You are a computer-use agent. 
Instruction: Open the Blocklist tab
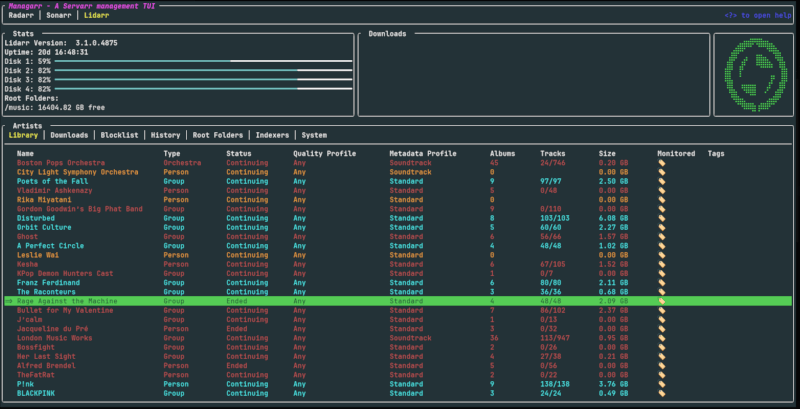(120, 135)
